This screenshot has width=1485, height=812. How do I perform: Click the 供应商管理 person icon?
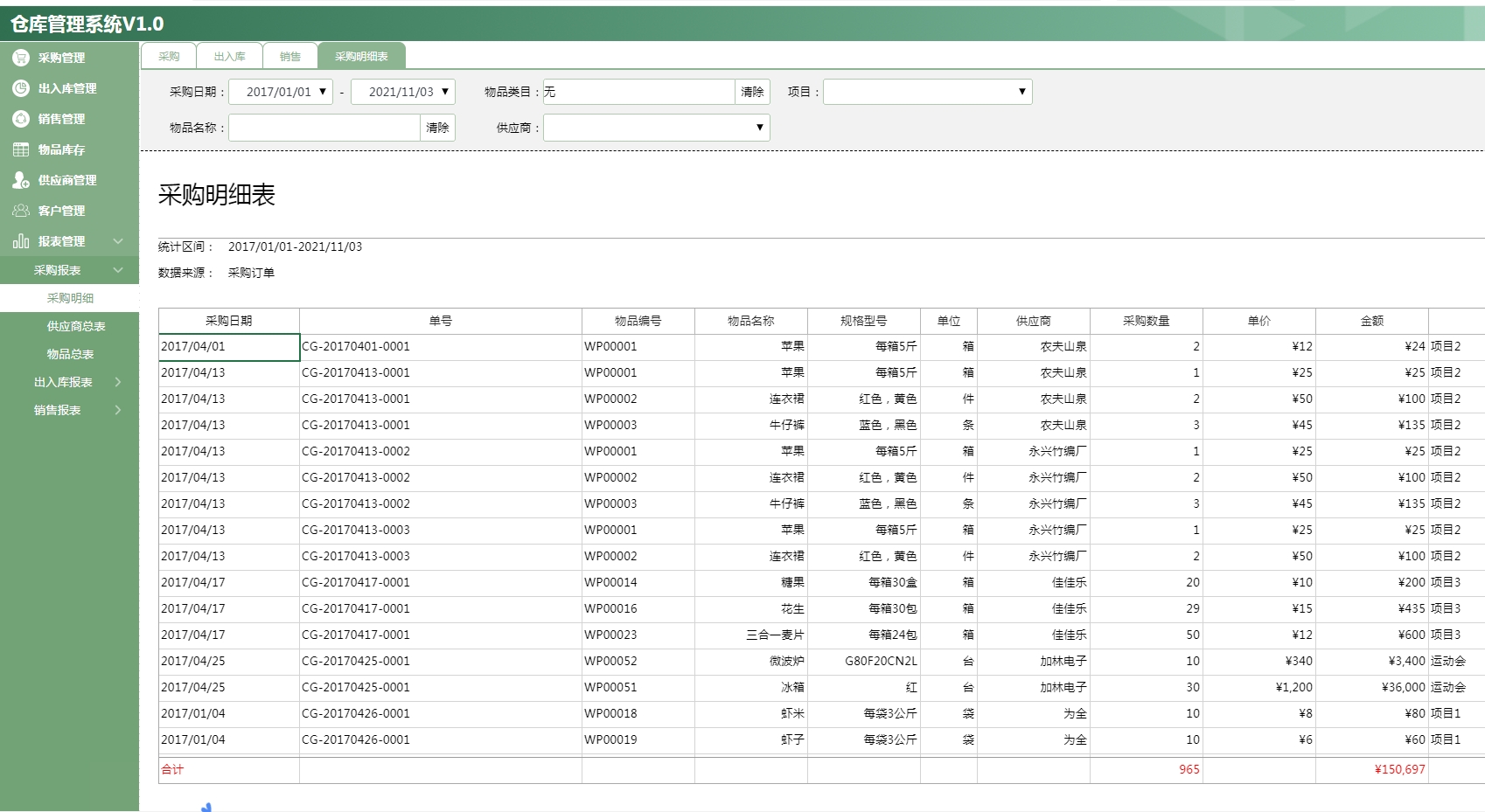[x=21, y=180]
